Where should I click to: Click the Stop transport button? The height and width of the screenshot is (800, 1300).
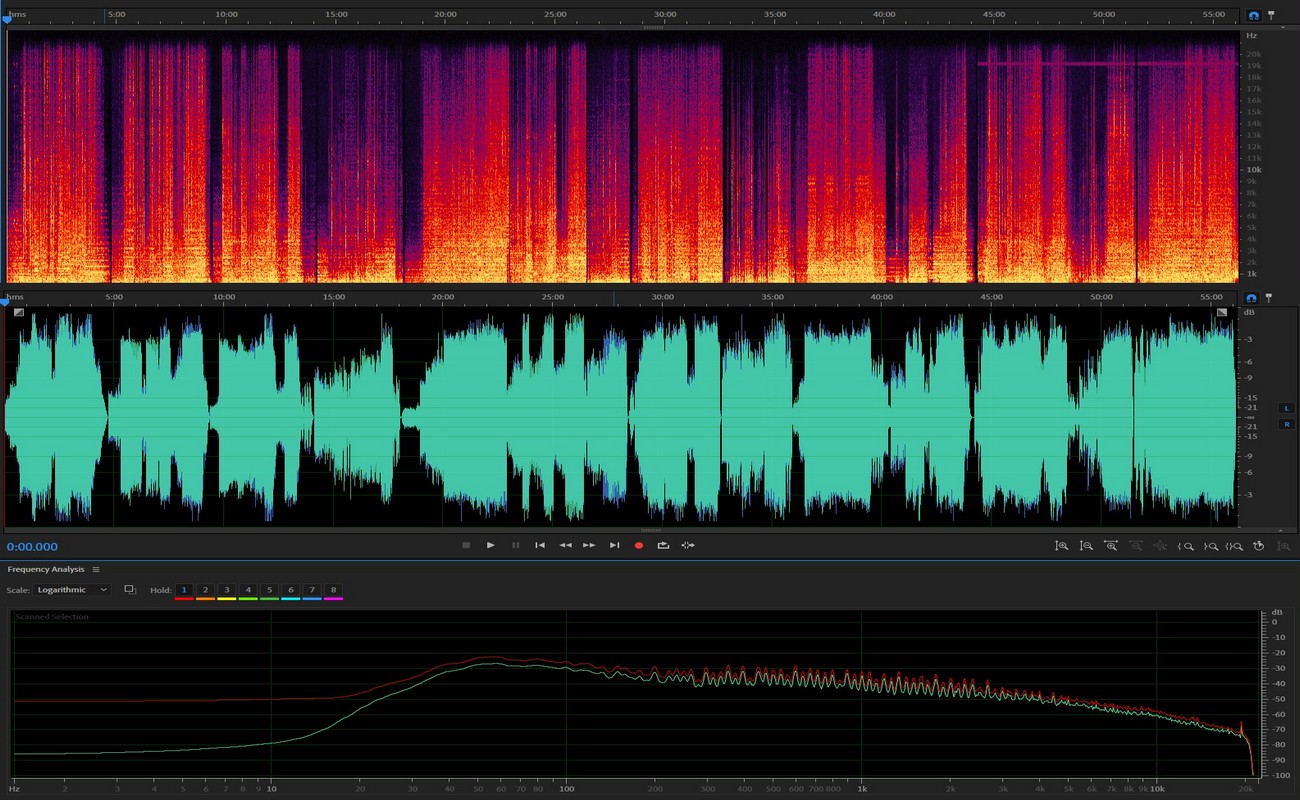tap(466, 545)
